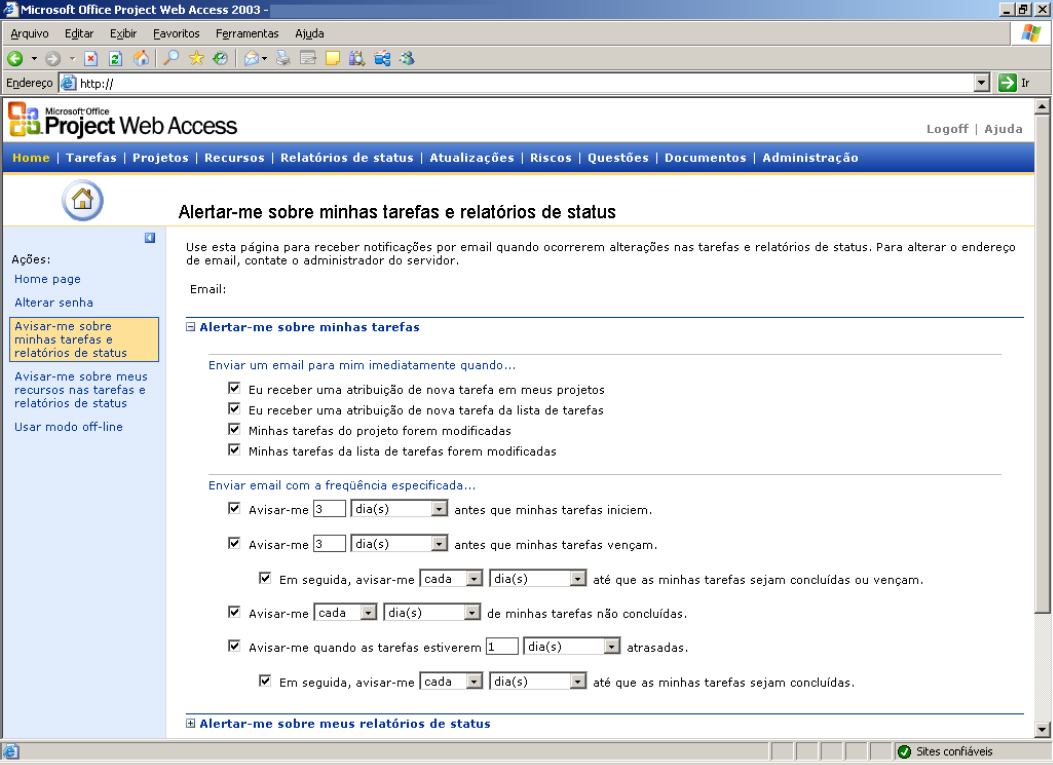This screenshot has width=1053, height=765.
Task: Click the scrollbar up arrow
Action: pyautogui.click(x=1042, y=106)
